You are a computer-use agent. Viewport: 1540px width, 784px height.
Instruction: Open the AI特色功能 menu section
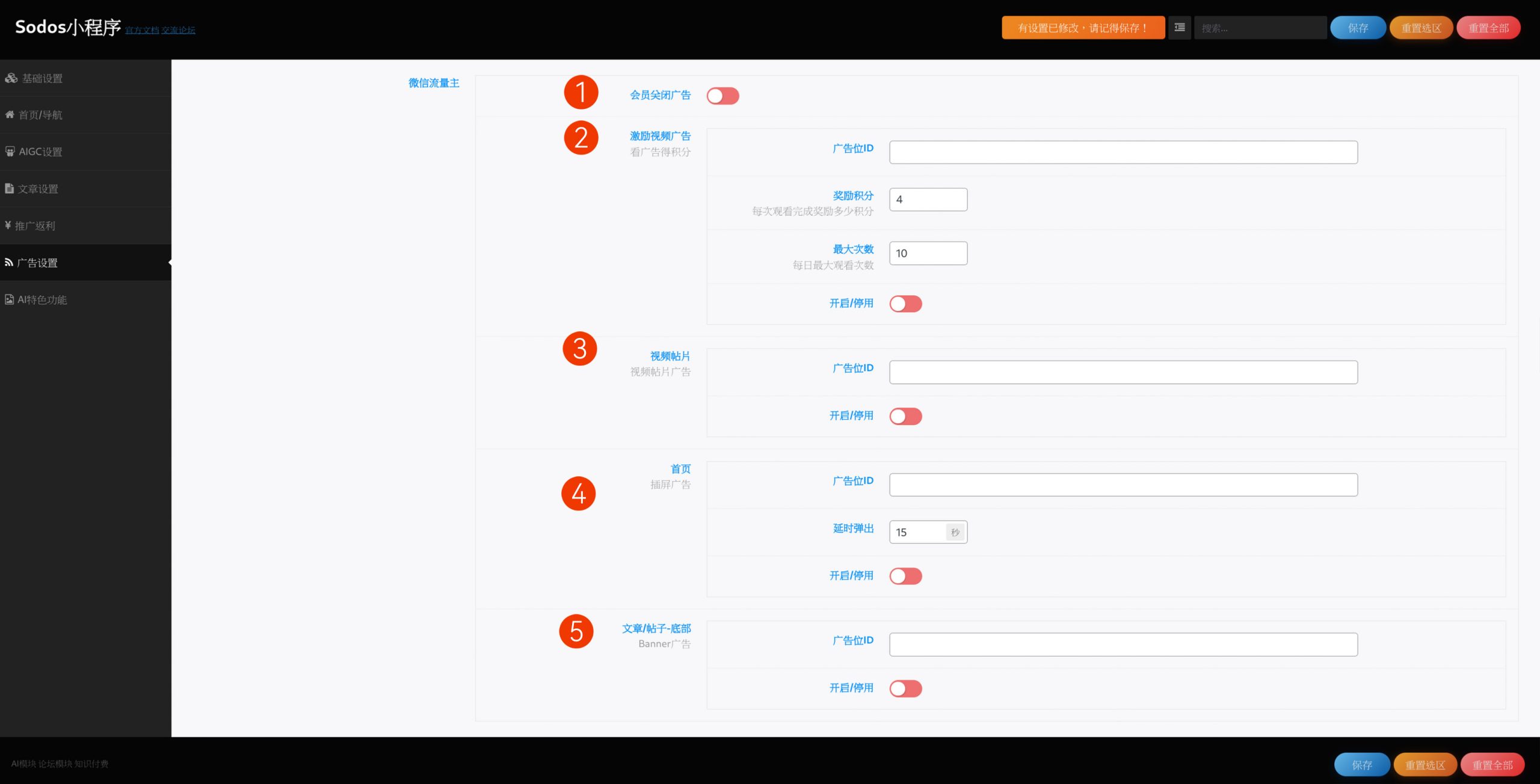[x=42, y=299]
